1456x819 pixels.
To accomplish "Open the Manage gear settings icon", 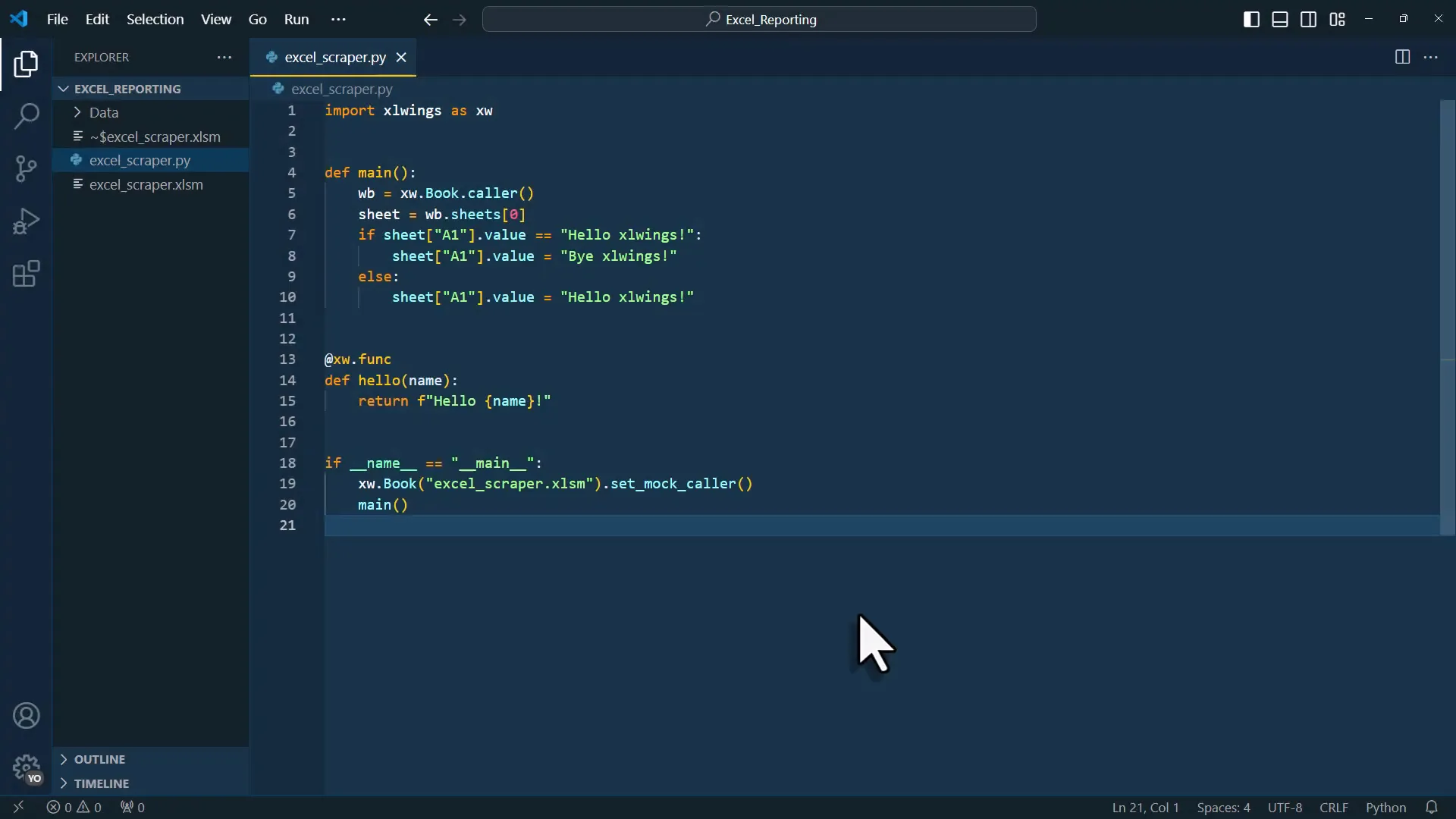I will pyautogui.click(x=27, y=767).
